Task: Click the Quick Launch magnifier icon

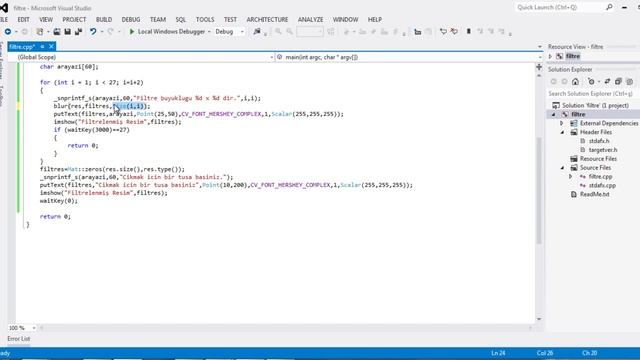Action: tap(609, 7)
